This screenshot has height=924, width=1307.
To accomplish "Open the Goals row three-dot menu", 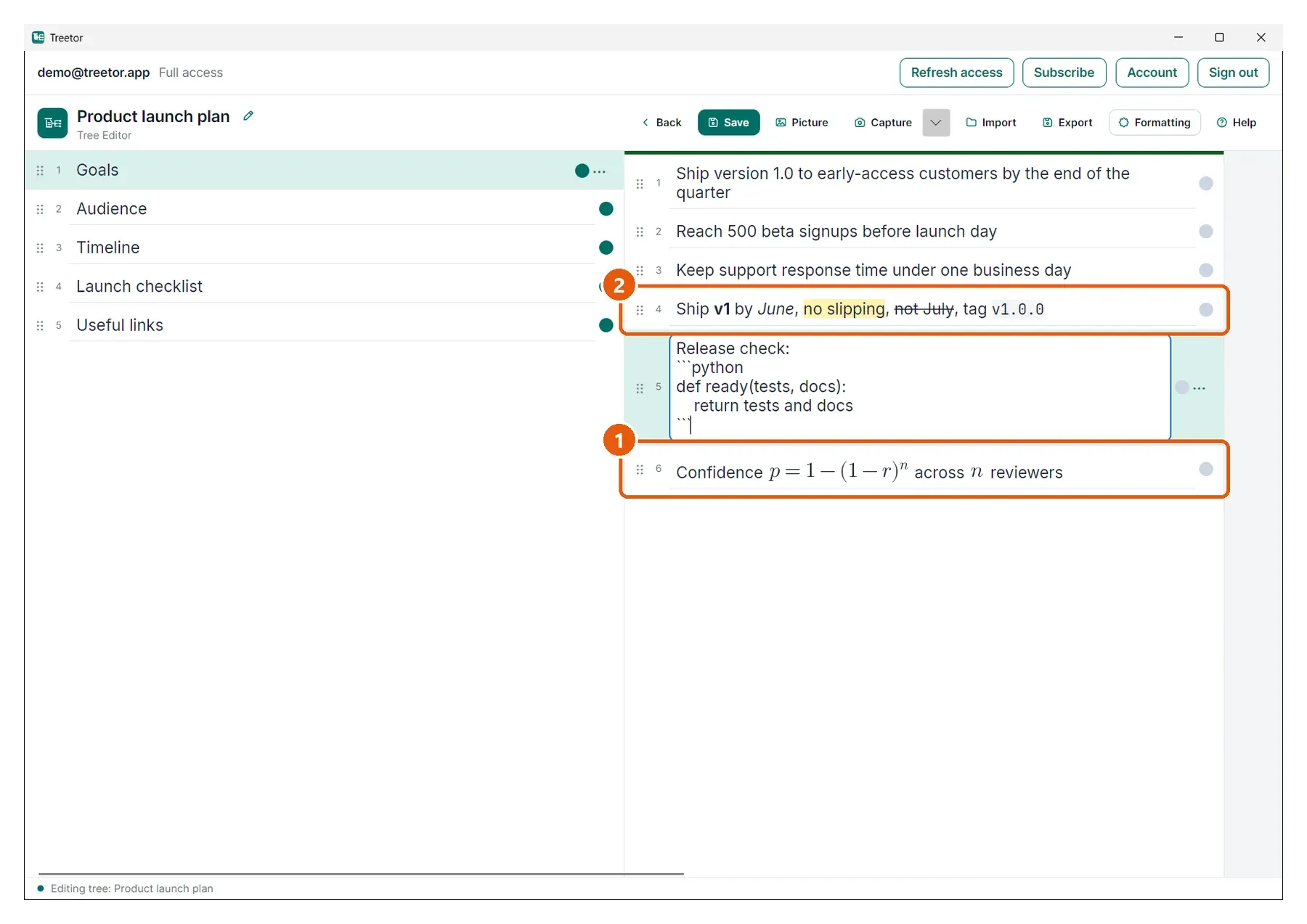I will pos(599,171).
